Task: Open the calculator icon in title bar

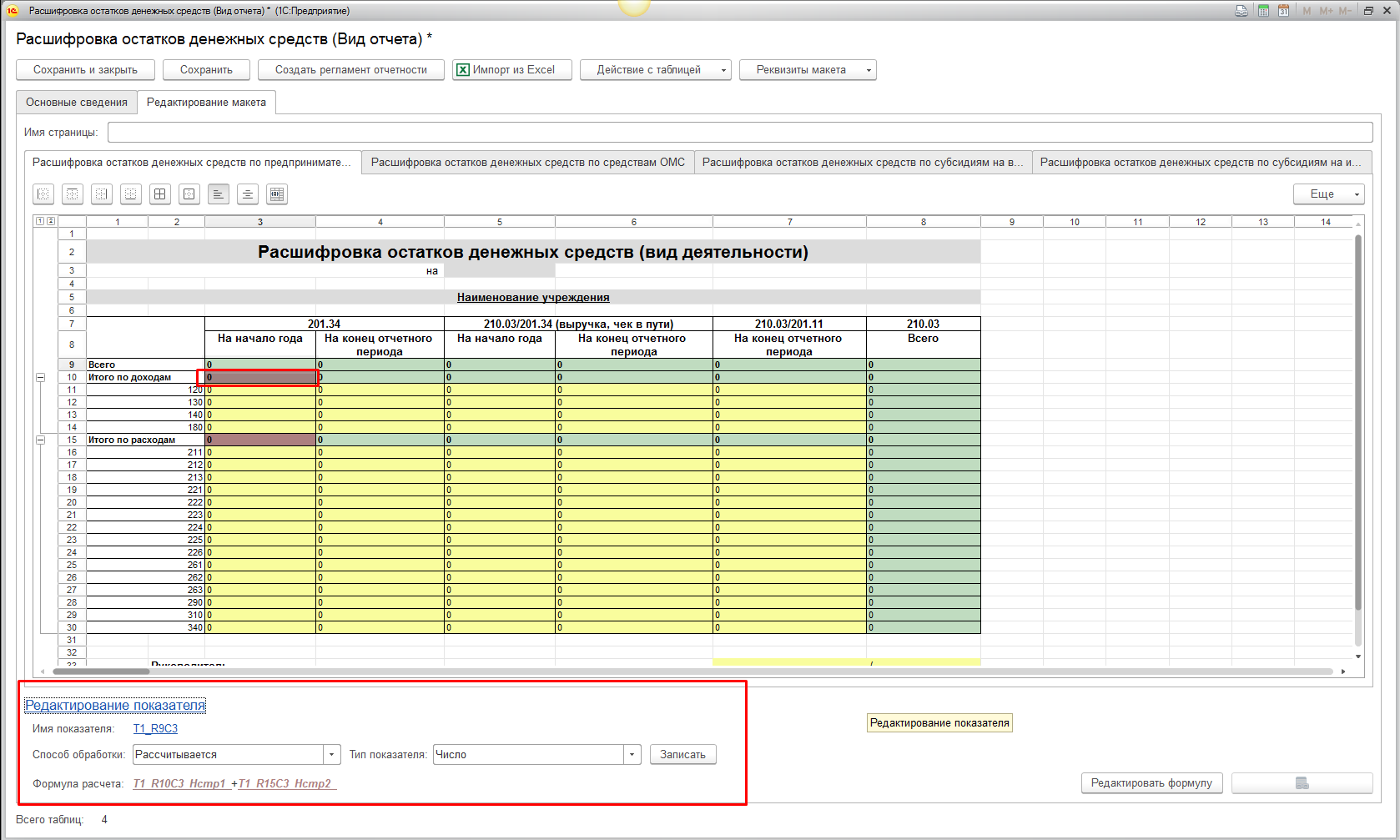Action: [x=1263, y=11]
